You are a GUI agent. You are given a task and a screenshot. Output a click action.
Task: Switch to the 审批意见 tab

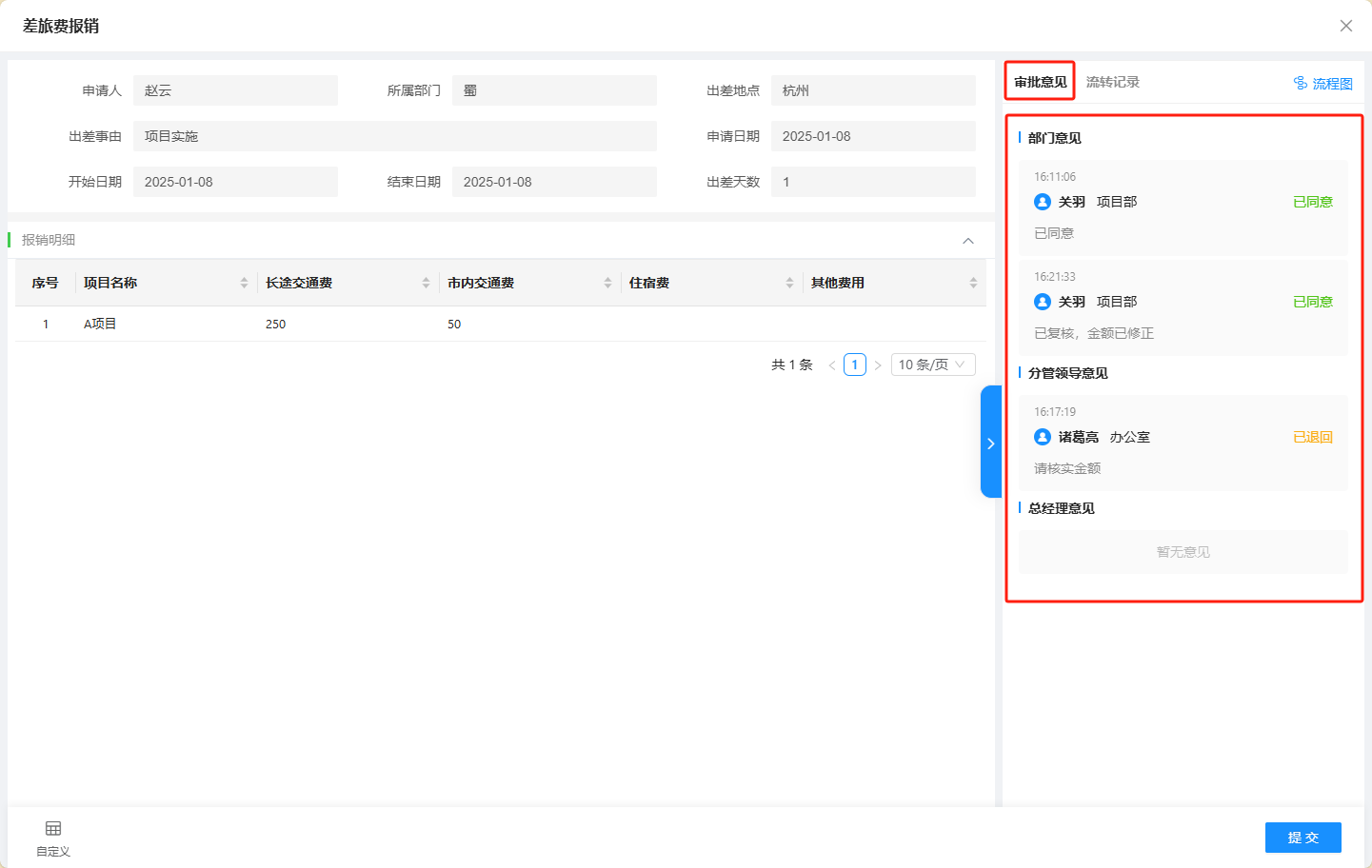tap(1040, 82)
